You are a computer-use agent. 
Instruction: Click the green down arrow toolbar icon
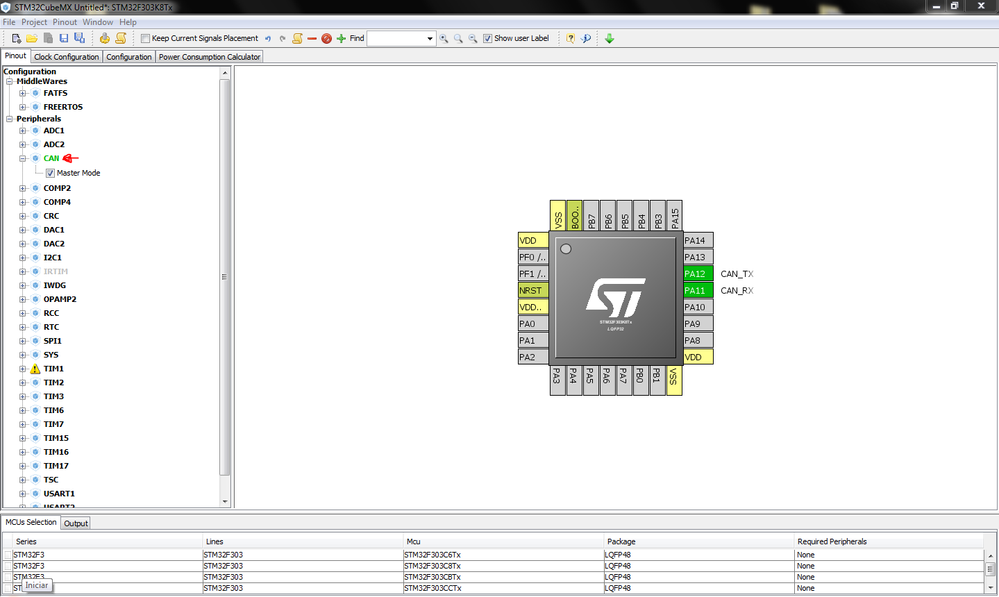[610, 38]
